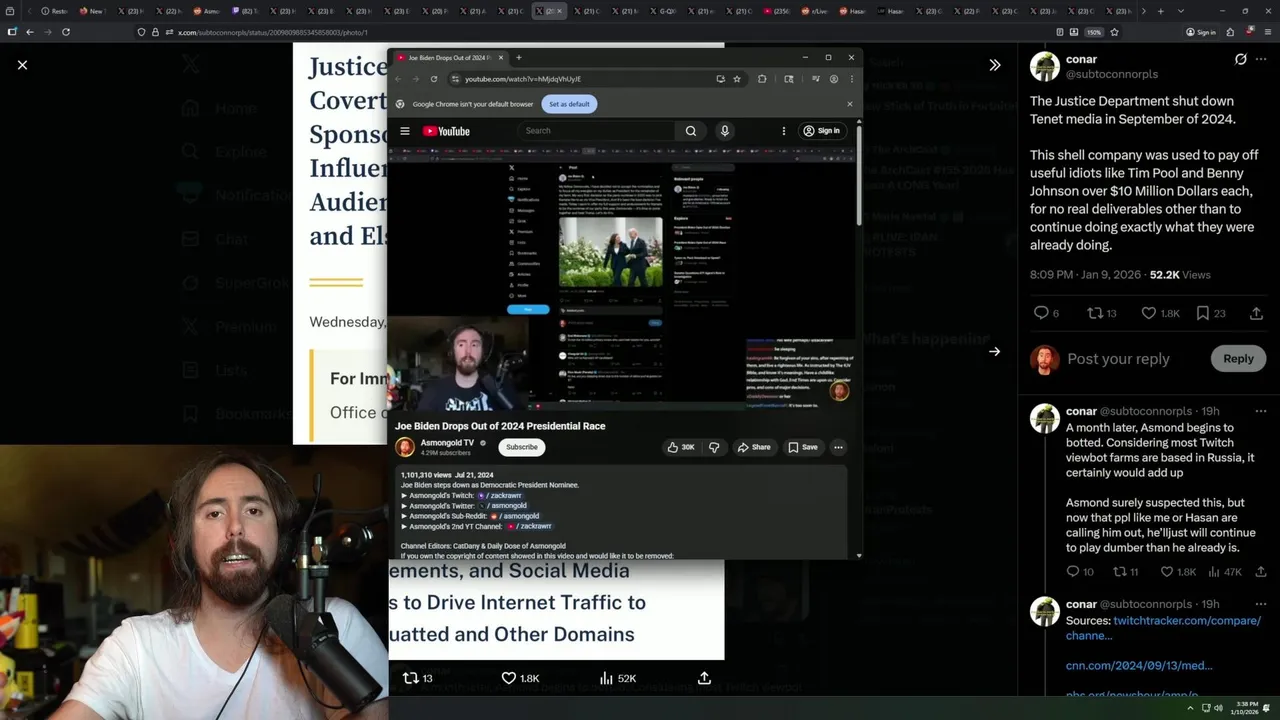This screenshot has height=720, width=1280.
Task: List all tabs dropdown in Firefox
Action: [1182, 11]
